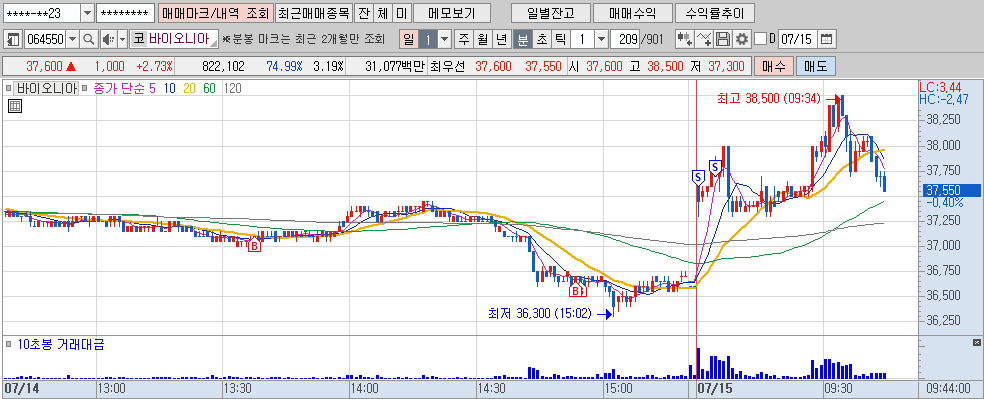Select the 초 second period toggle
This screenshot has width=984, height=399.
pos(541,39)
